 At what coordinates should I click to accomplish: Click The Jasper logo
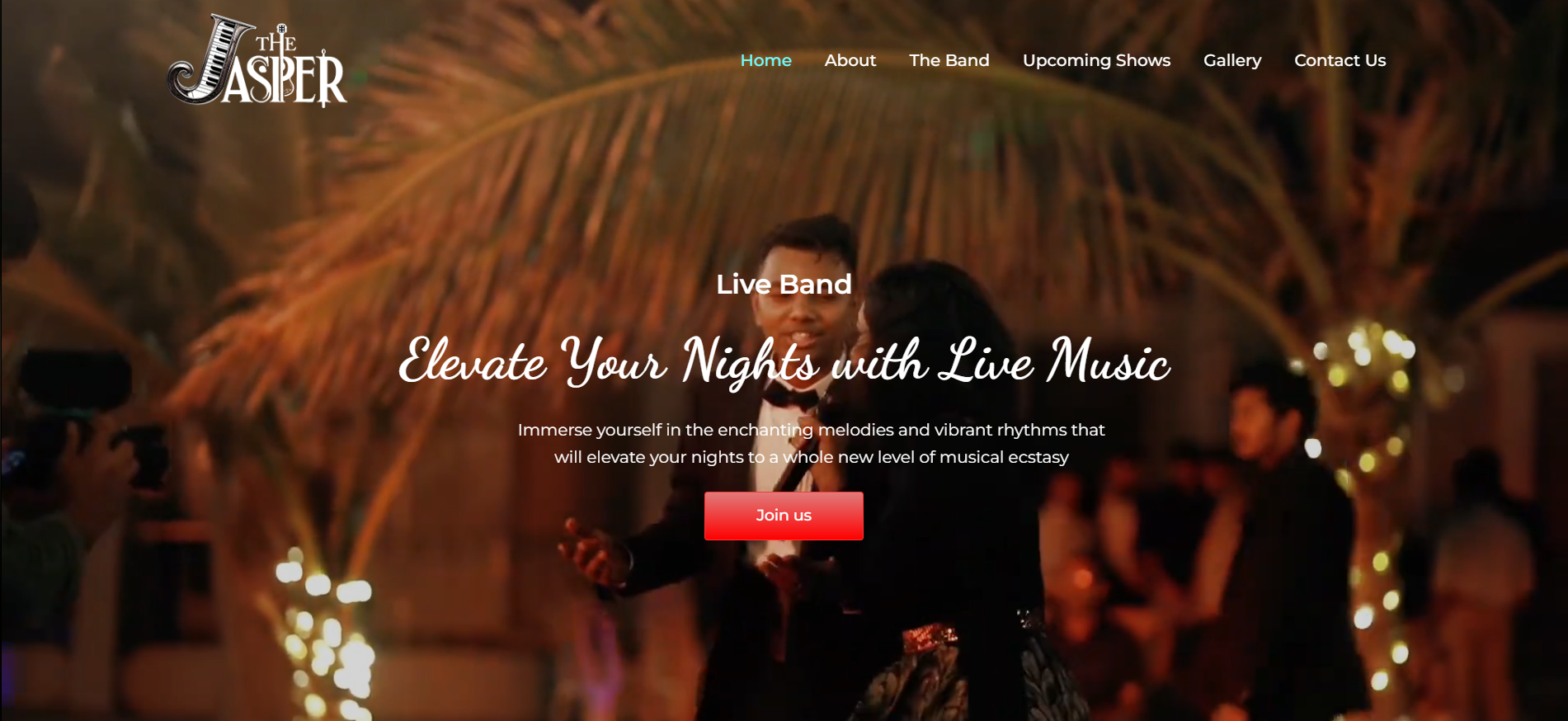point(257,60)
